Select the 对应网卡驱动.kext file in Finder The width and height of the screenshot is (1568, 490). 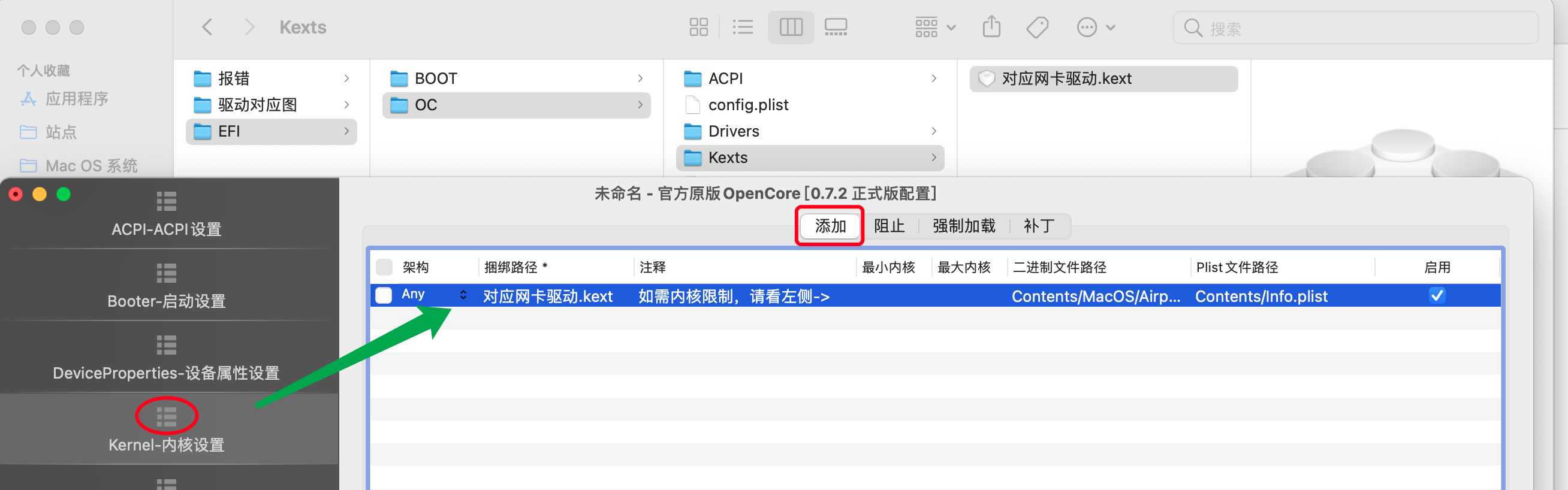[1103, 78]
